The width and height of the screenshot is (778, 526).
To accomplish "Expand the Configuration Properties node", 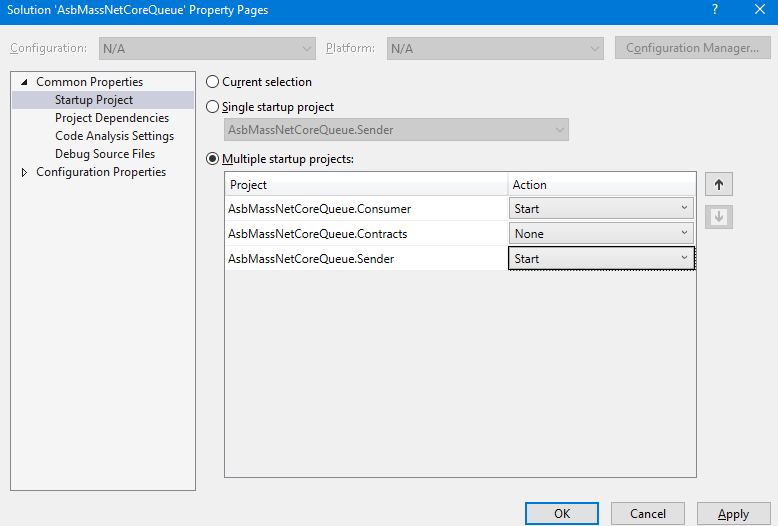I will 24,172.
